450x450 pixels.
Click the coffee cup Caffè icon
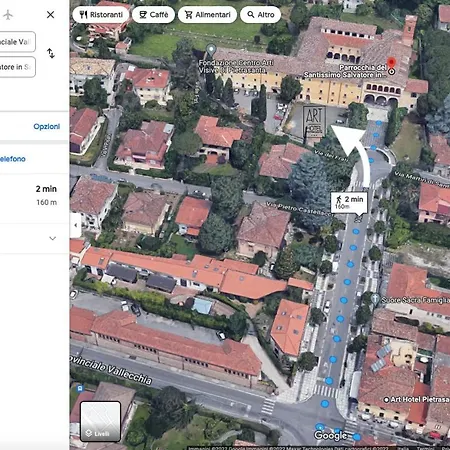143,15
